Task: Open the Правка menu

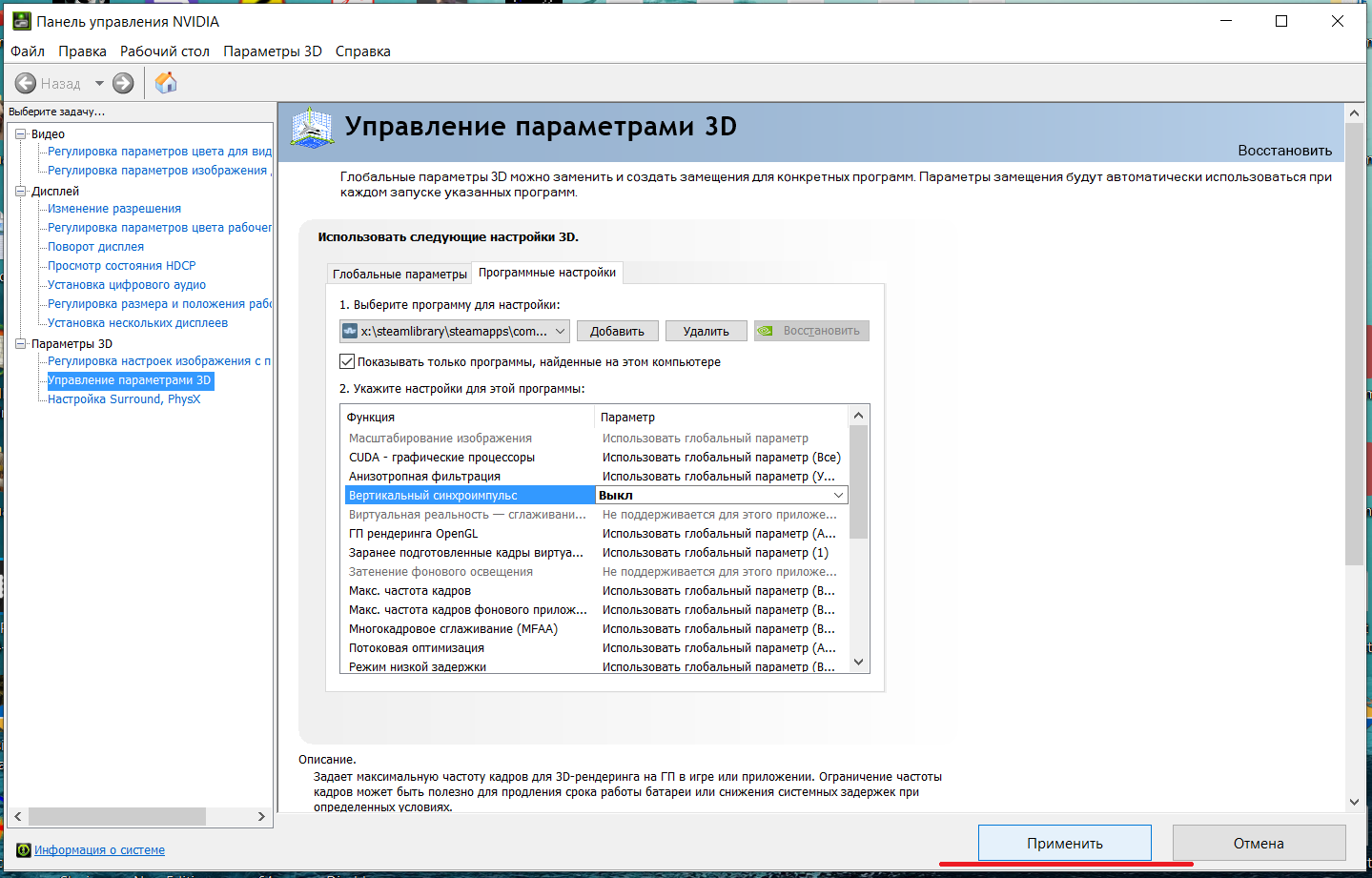Action: coord(82,51)
